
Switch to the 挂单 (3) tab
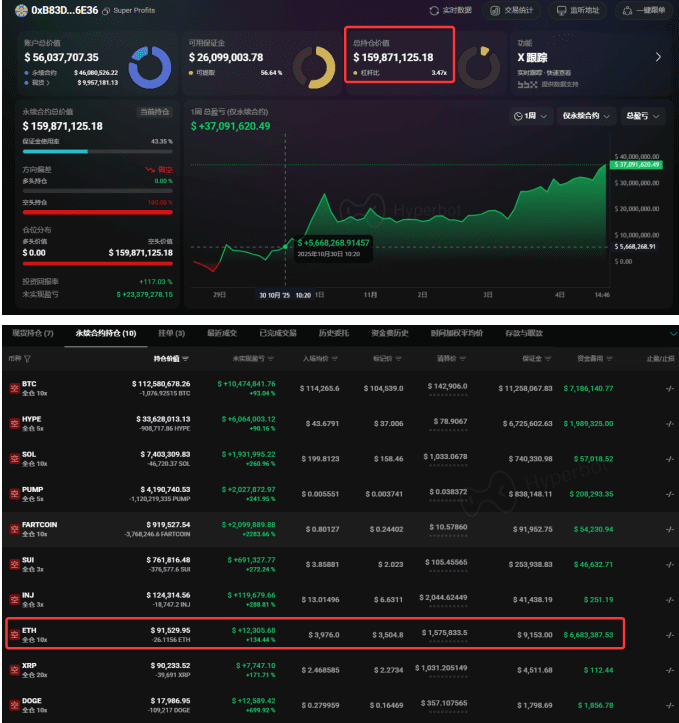pos(171,332)
